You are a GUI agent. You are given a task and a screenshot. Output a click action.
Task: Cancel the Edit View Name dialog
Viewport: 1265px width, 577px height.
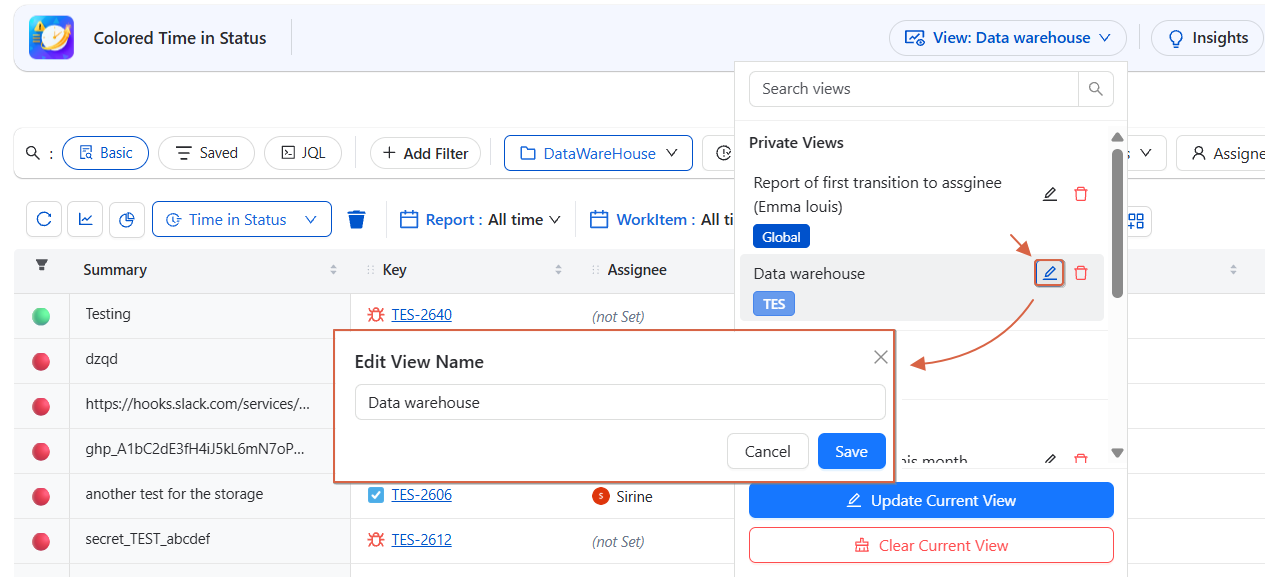click(768, 451)
